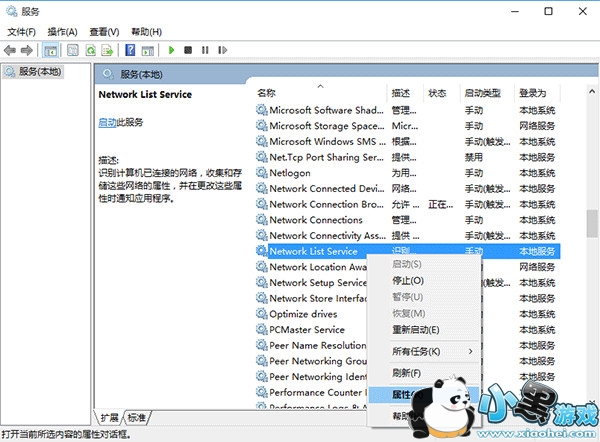Expand 所有任务(K) submenu
Screen dimensions: 600x442
424,351
